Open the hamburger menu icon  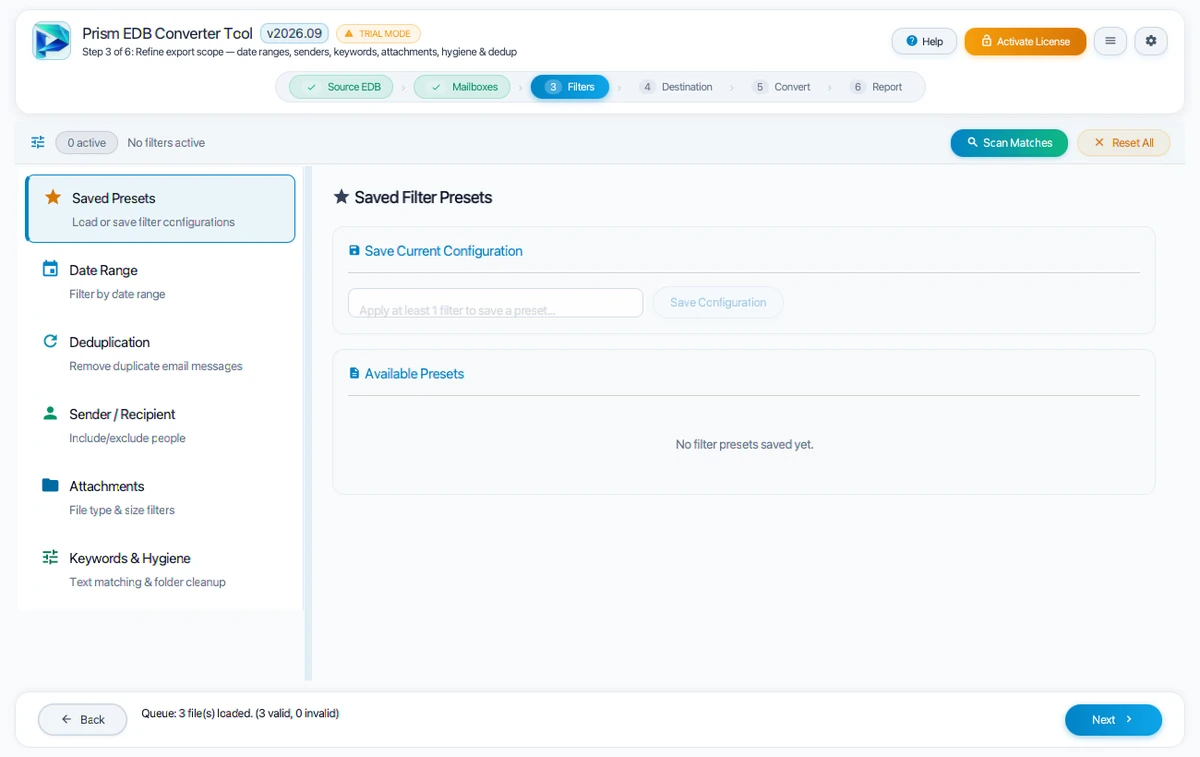coord(1110,41)
